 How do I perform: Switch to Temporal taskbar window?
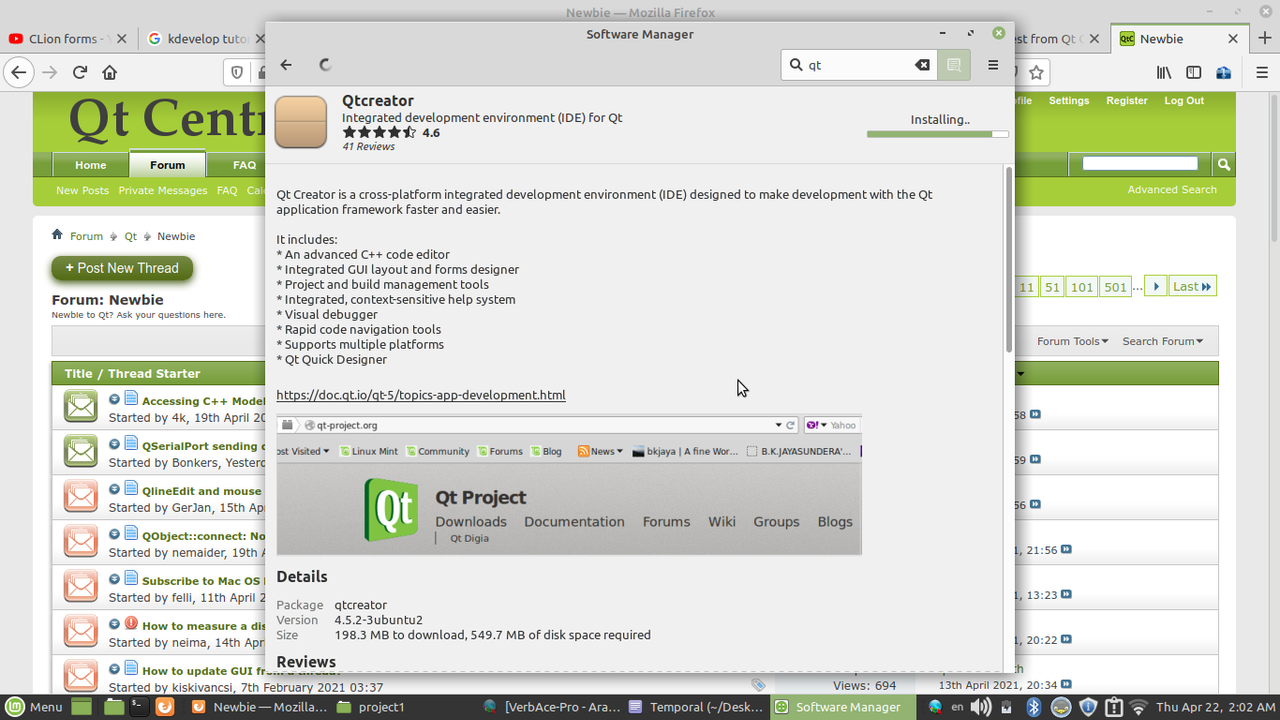tap(695, 707)
